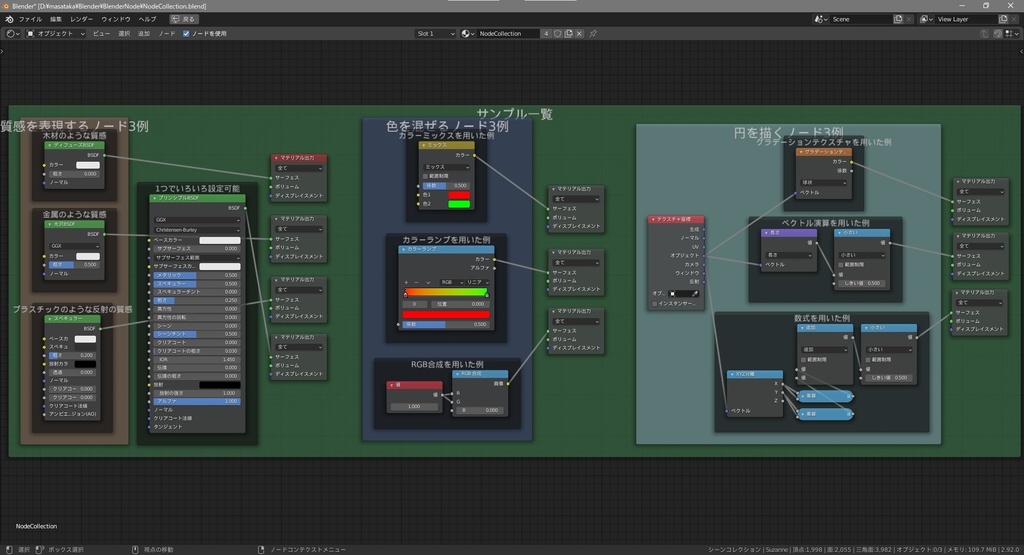The height and width of the screenshot is (555, 1024).
Task: Toggle the pin icon in header
Action: click(x=593, y=33)
